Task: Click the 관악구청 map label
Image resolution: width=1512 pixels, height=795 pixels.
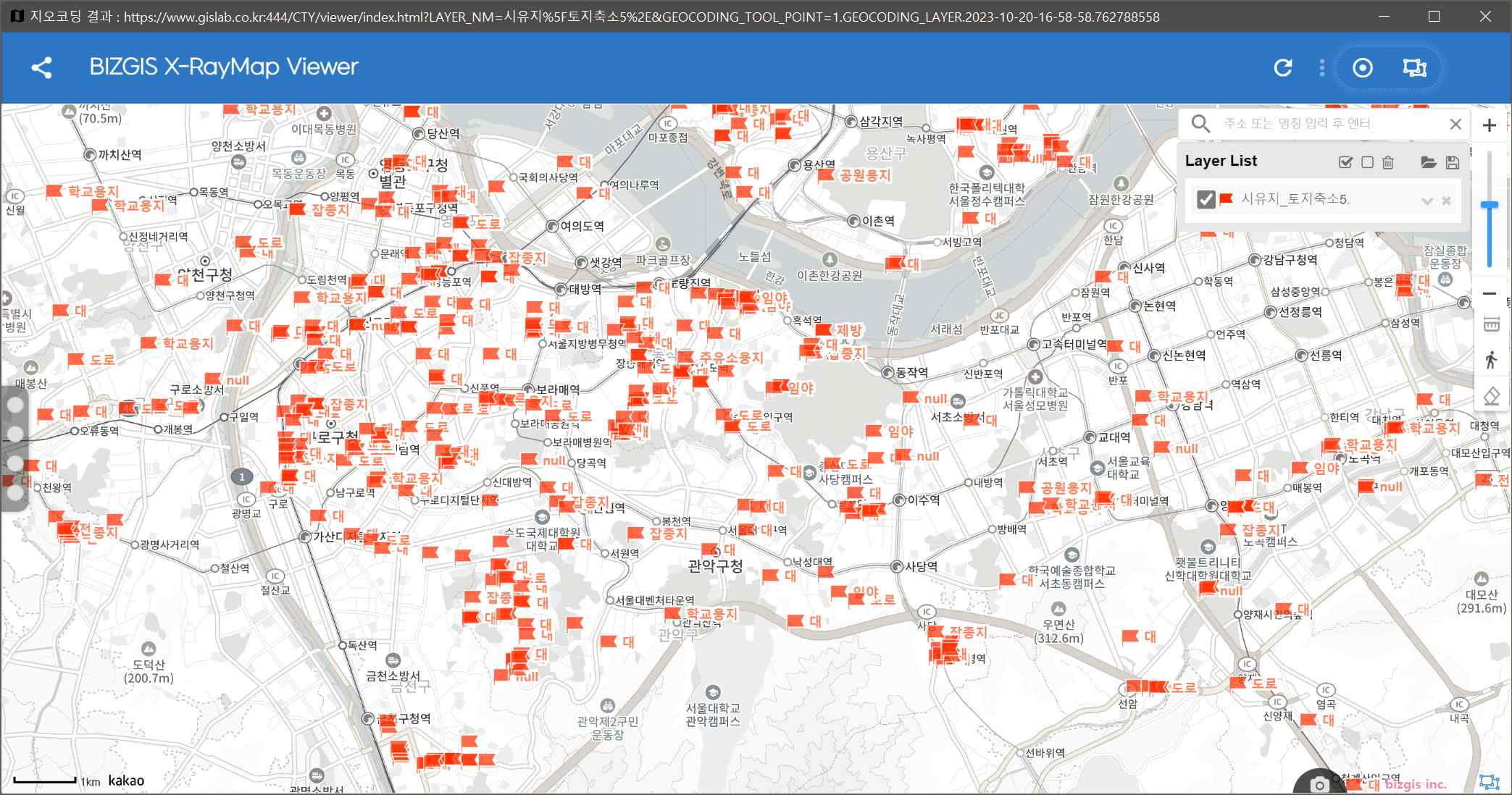Action: pos(715,565)
